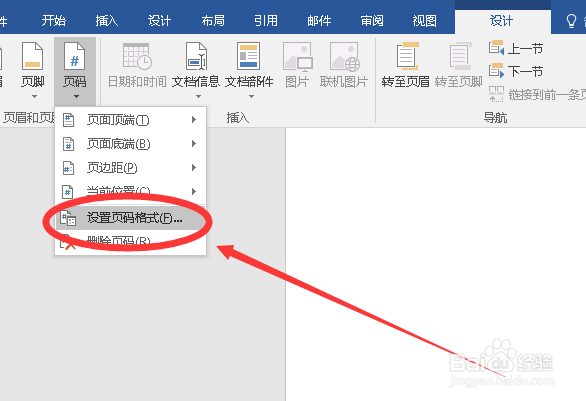Click 转至页眉 go to header
The width and height of the screenshot is (586, 401).
tap(406, 65)
